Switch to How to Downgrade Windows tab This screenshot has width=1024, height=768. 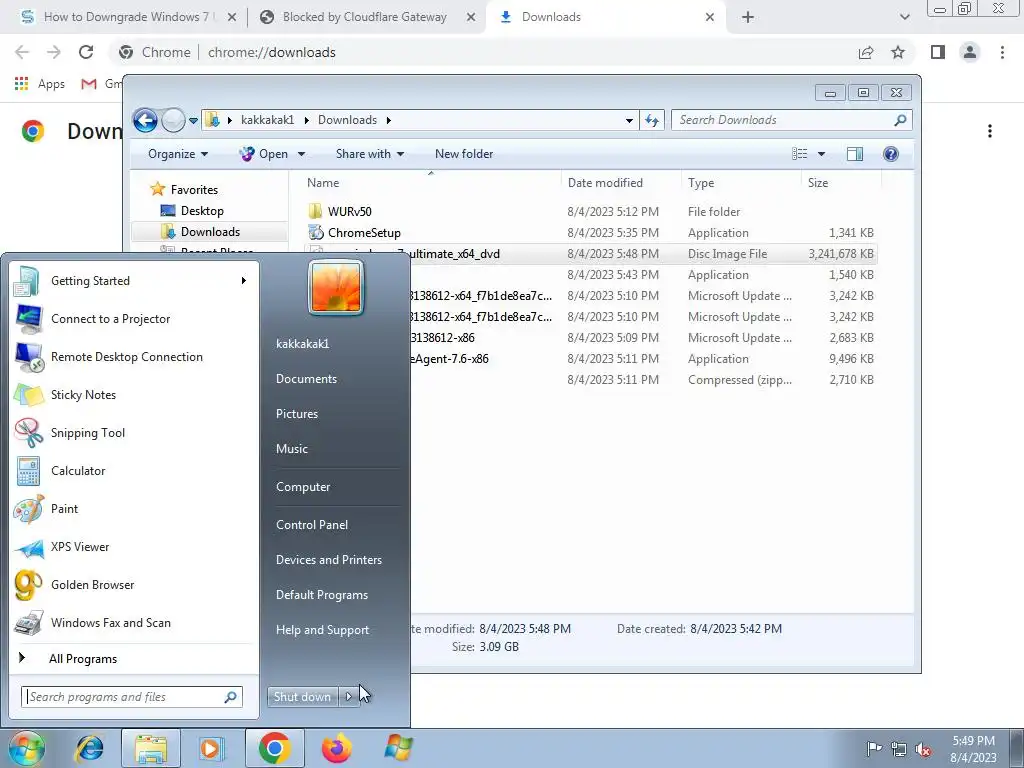pyautogui.click(x=126, y=17)
